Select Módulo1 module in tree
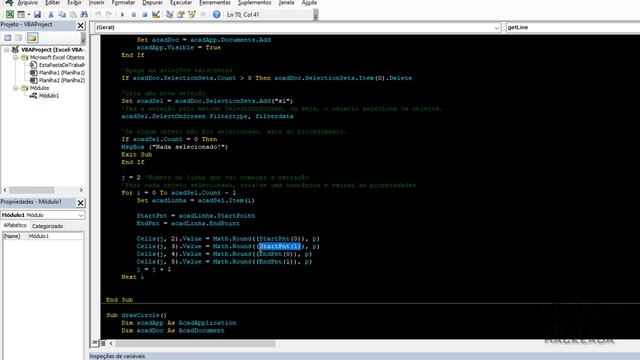The width and height of the screenshot is (640, 360). (x=49, y=96)
